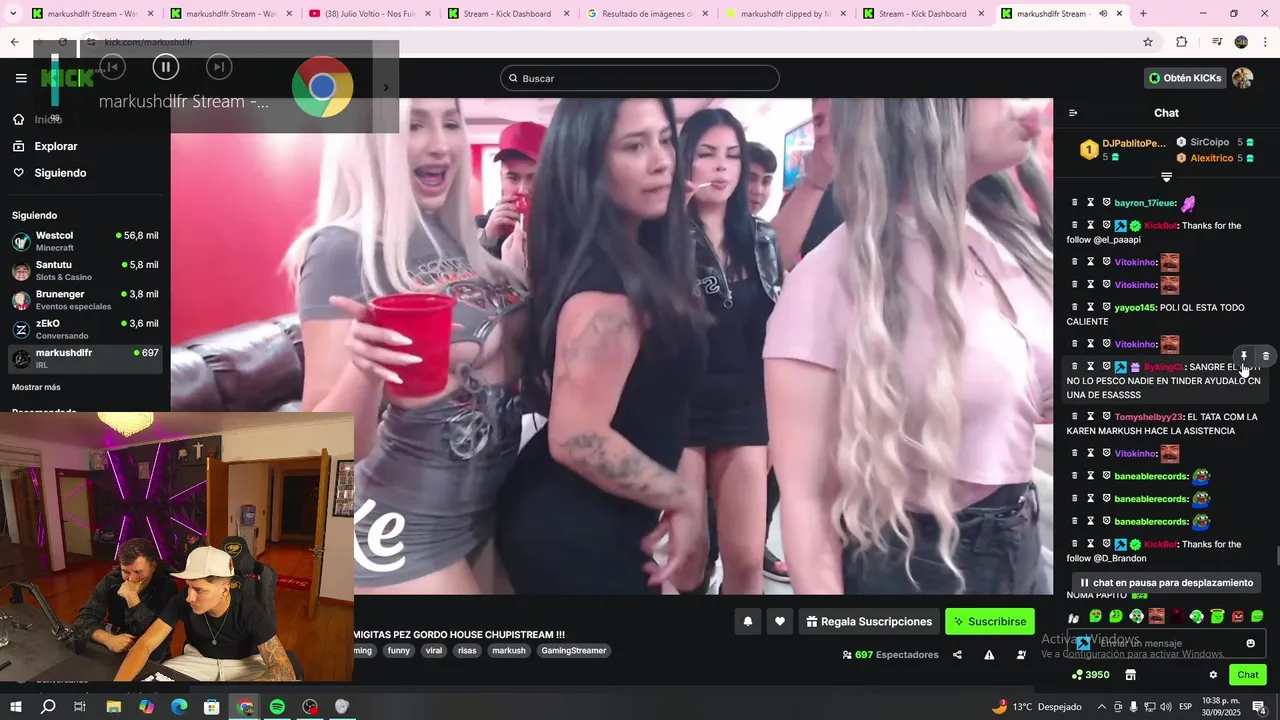Screen dimensions: 1280x720
Task: Expand the gift leaderboard arrow
Action: [x=1166, y=177]
